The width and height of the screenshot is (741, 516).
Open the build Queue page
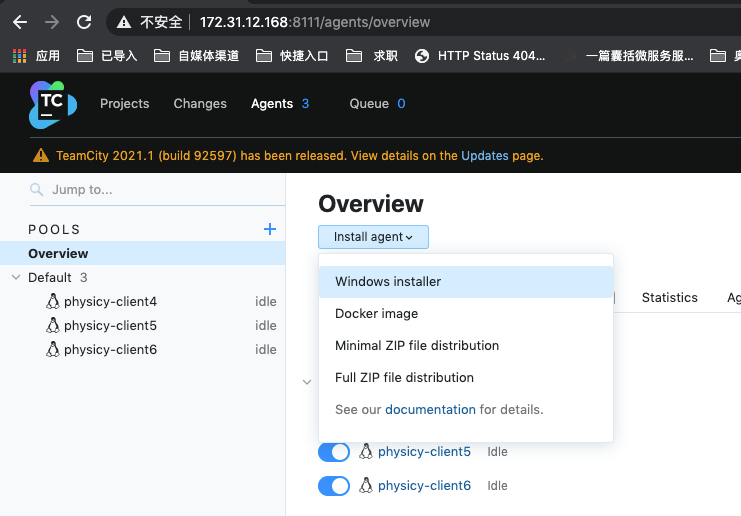click(369, 103)
